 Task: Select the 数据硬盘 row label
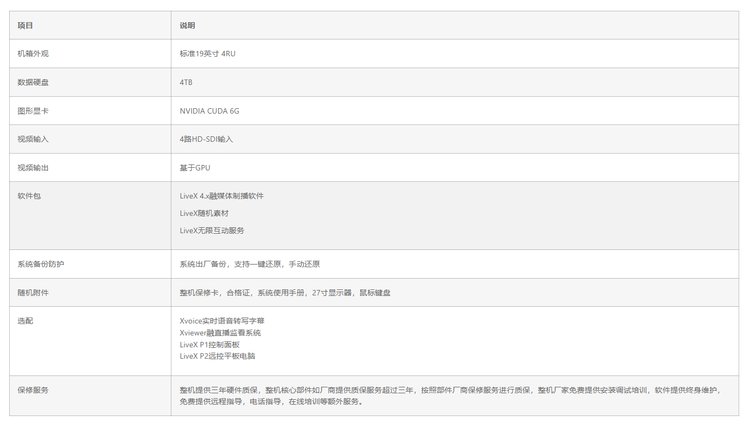click(x=32, y=82)
